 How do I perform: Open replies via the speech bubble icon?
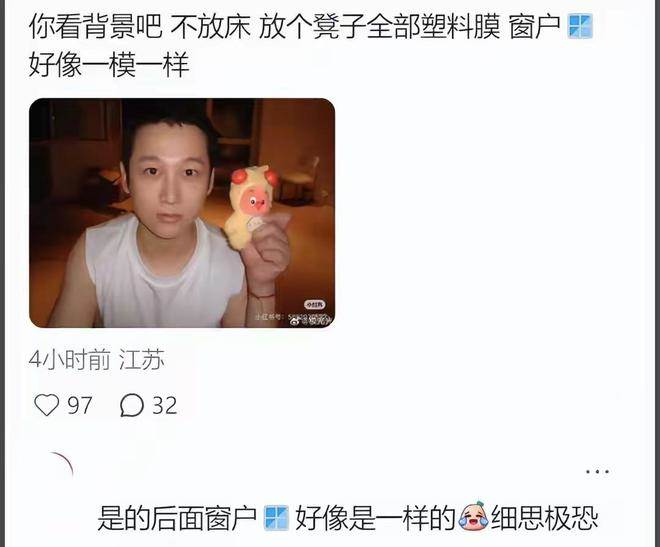pos(132,405)
